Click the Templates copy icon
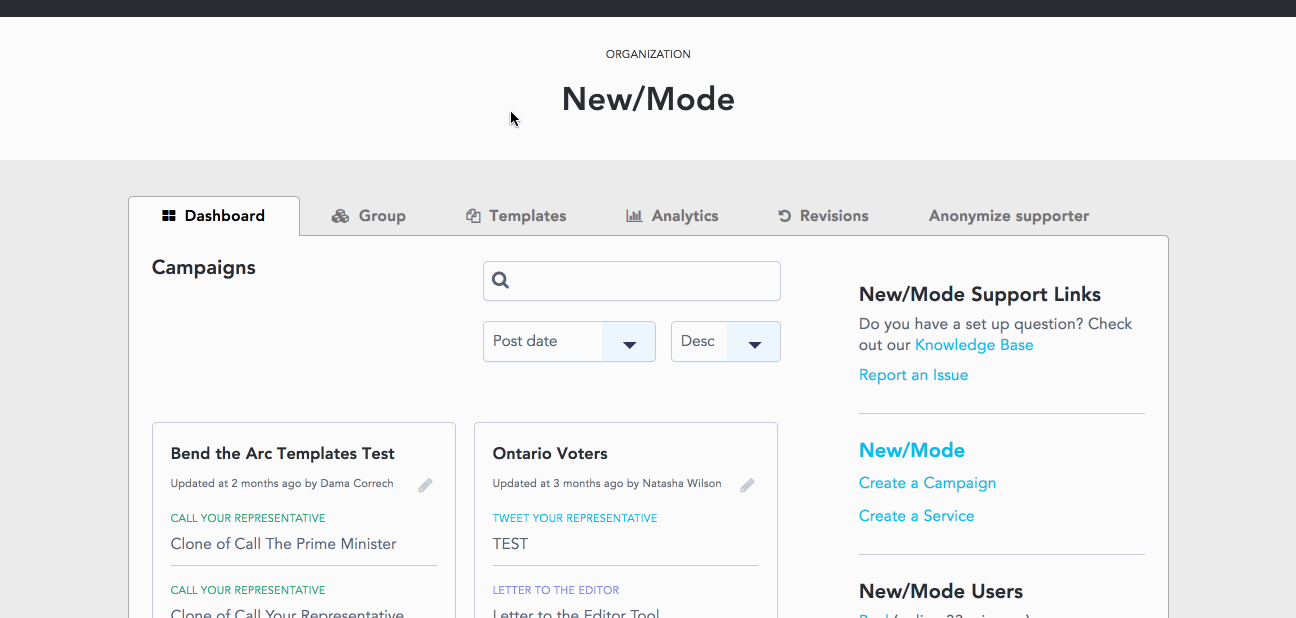The width and height of the screenshot is (1296, 618). 473,216
